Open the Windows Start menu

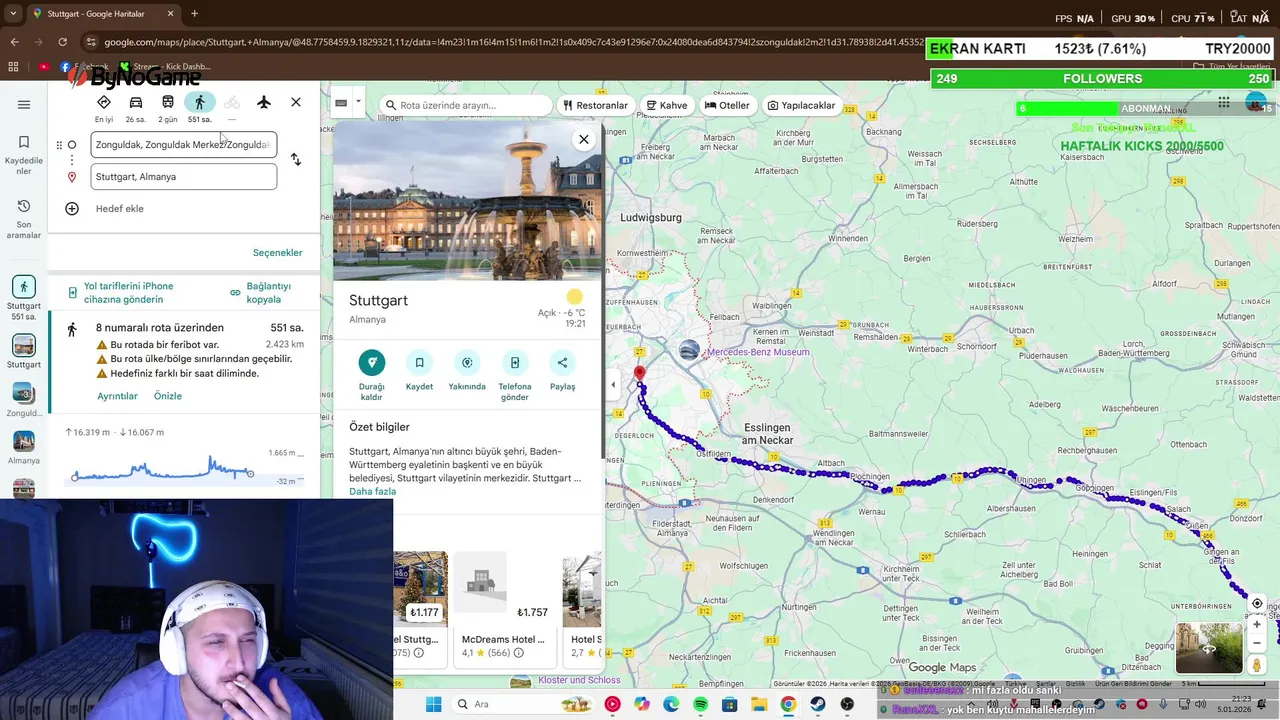[x=433, y=704]
